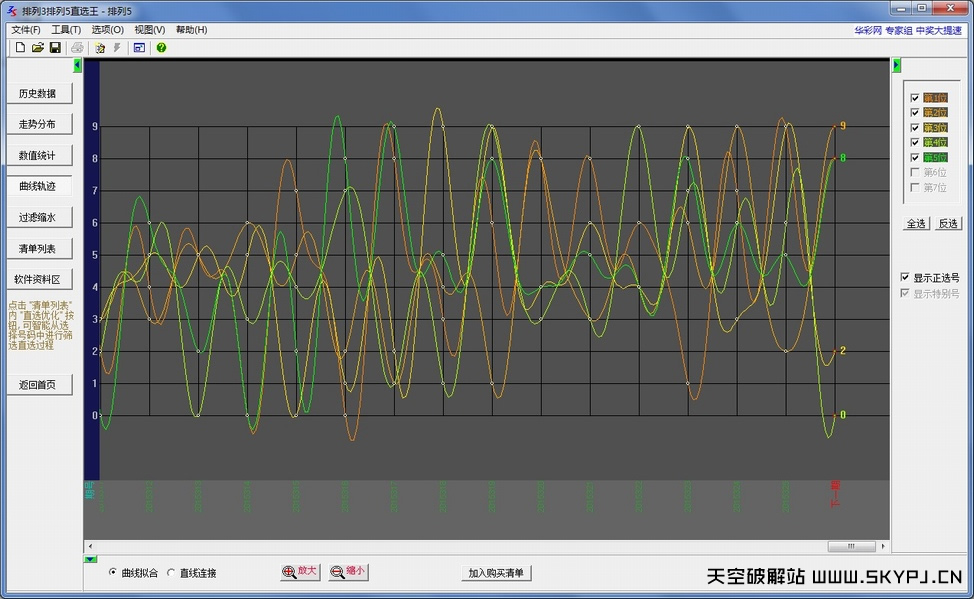Click the Save floppy disk icon
Viewport: 974px width, 599px height.
pyautogui.click(x=55, y=47)
